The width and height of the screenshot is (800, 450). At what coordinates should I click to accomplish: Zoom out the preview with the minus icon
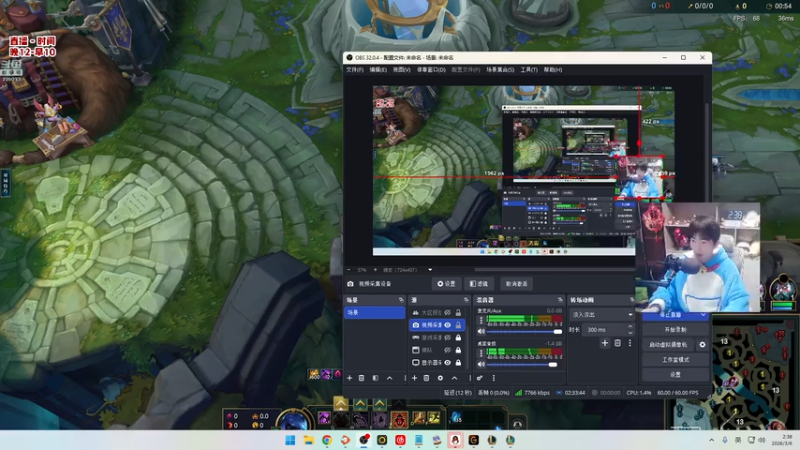(x=349, y=270)
